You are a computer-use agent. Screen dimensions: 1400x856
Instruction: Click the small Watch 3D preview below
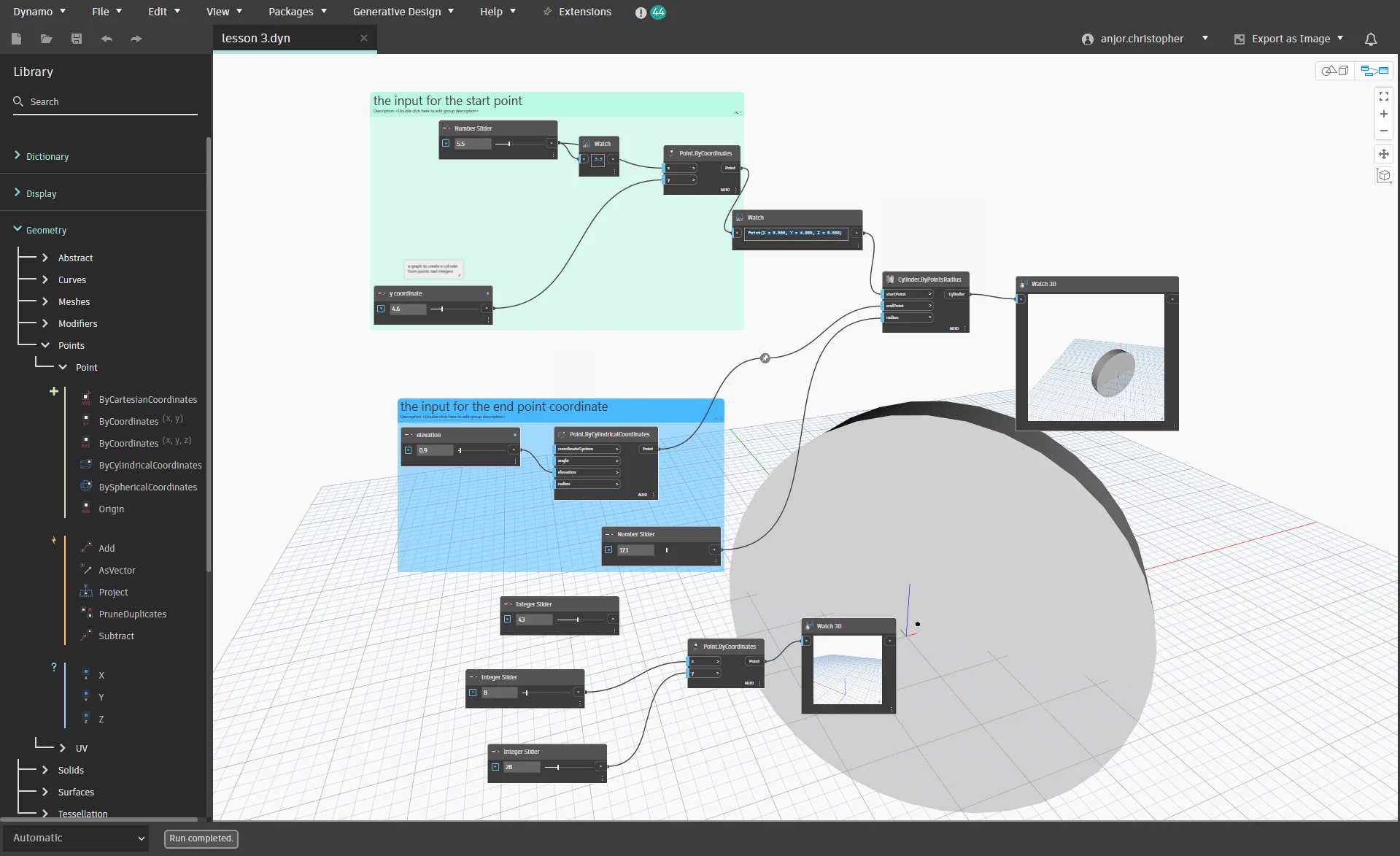[x=848, y=669]
